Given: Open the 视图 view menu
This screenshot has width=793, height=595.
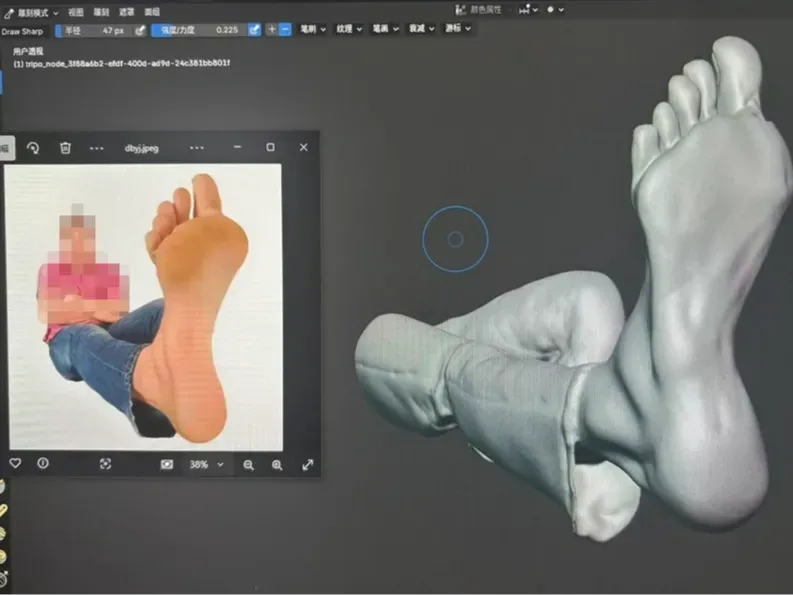Looking at the screenshot, I should 75,12.
